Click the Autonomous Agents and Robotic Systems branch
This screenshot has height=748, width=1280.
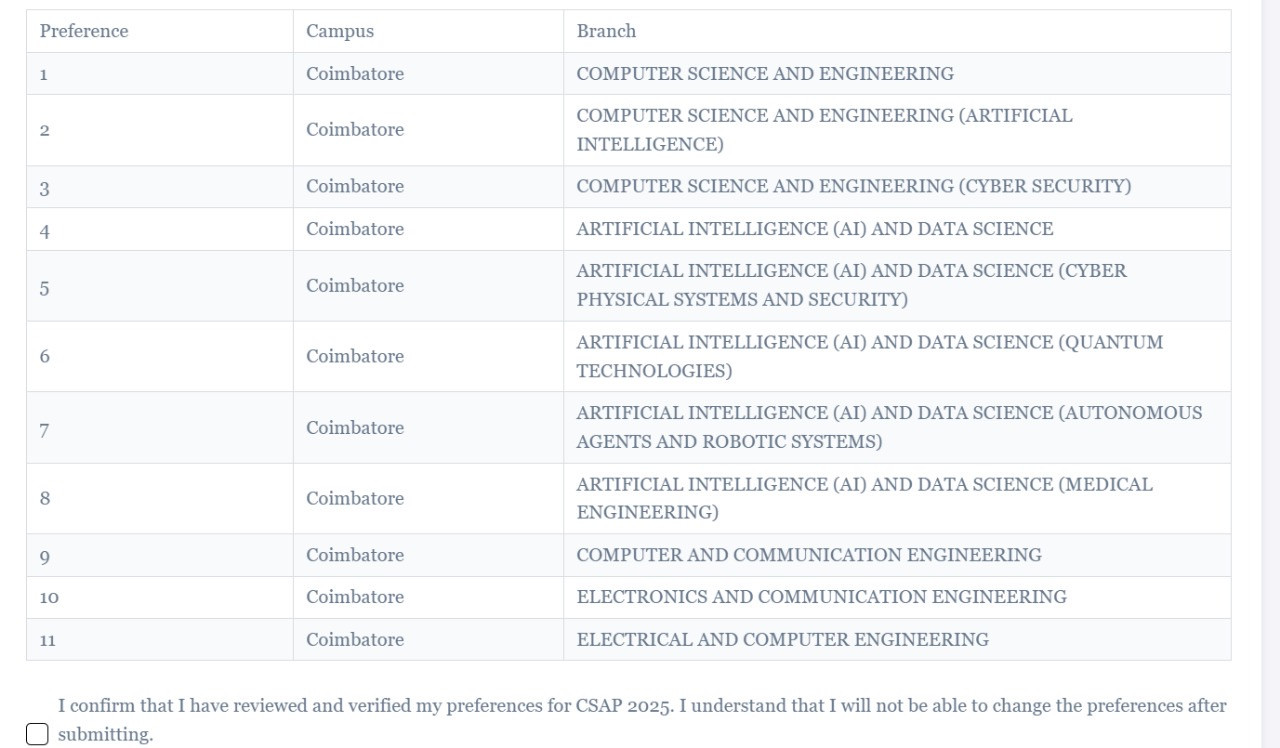889,427
